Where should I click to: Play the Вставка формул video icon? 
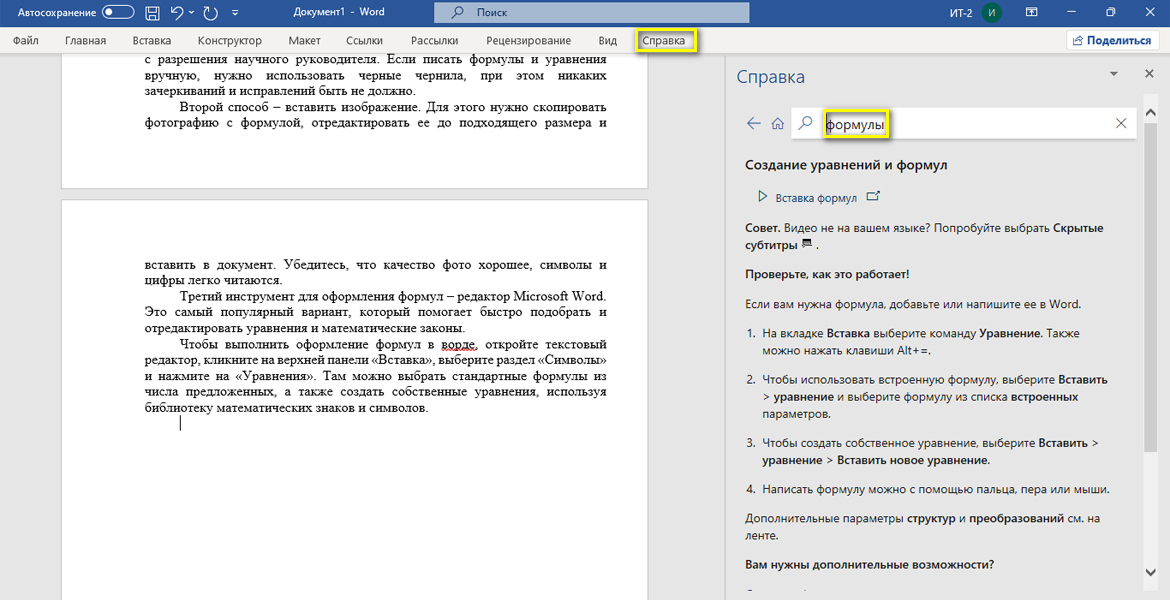coord(762,197)
